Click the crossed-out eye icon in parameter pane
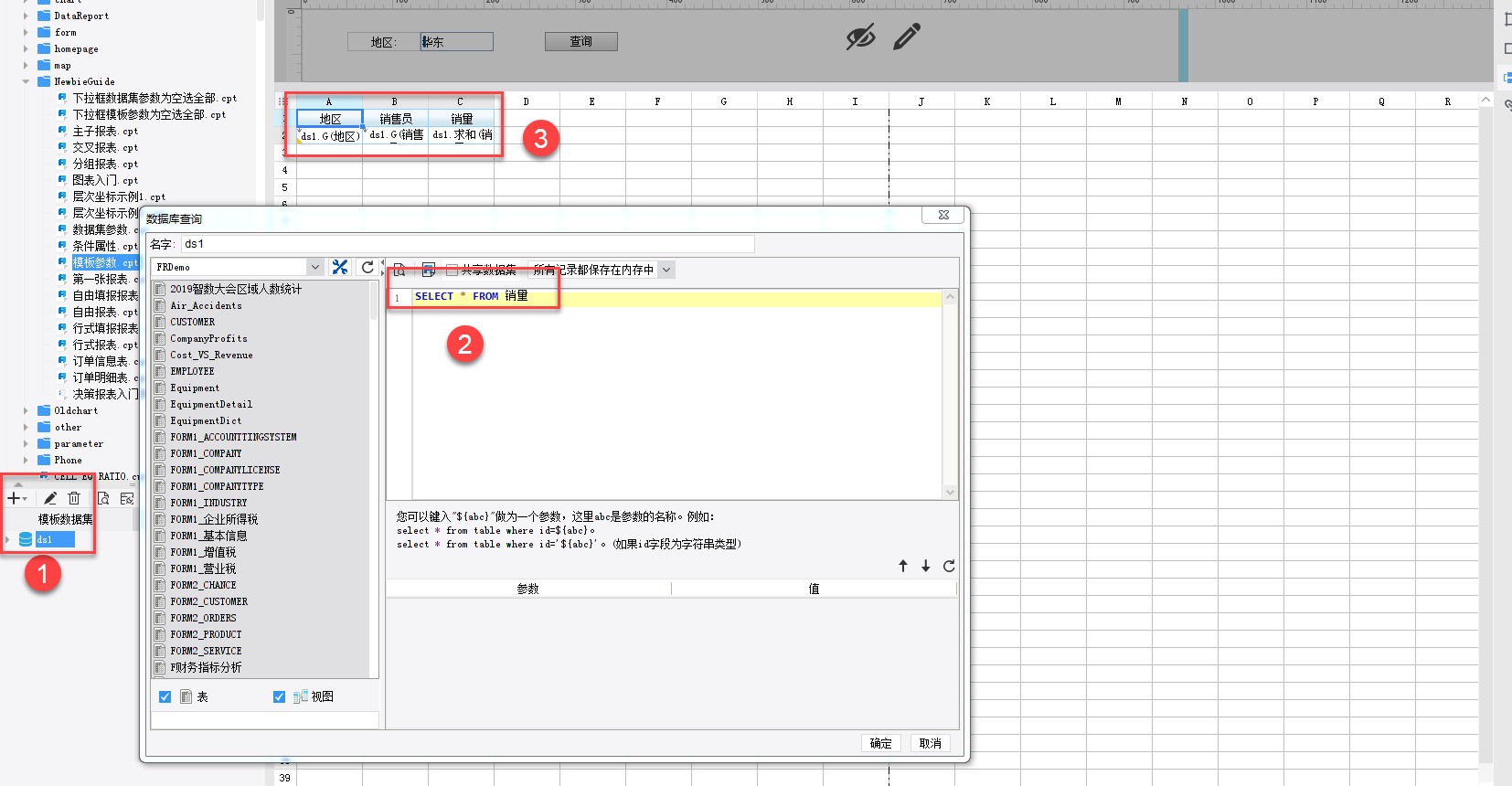The width and height of the screenshot is (1512, 786). click(x=860, y=37)
